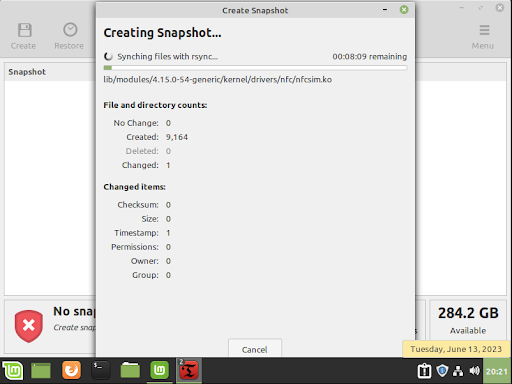Open the file manager folder icon
This screenshot has height=384, width=512.
pos(130,370)
